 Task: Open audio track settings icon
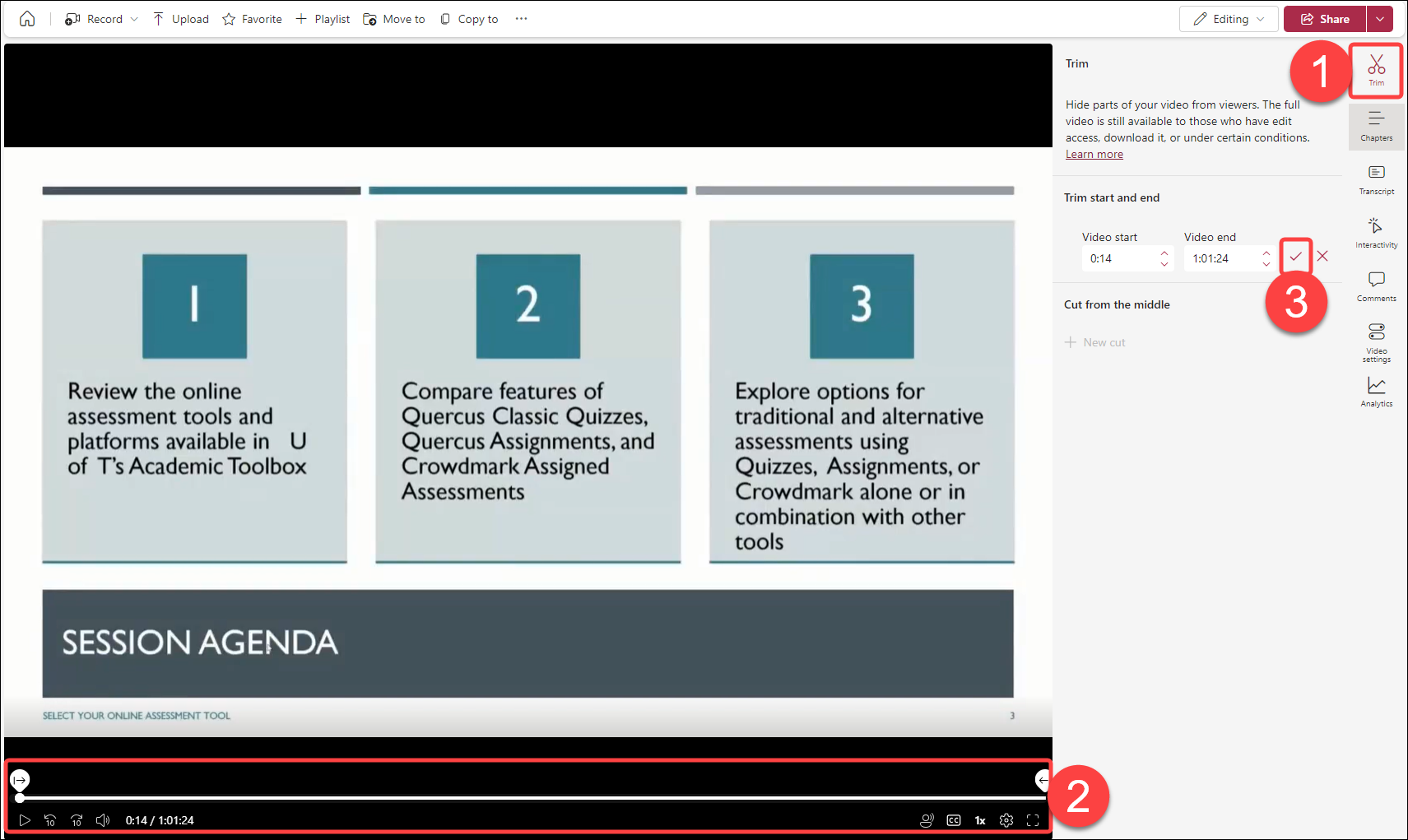[927, 820]
